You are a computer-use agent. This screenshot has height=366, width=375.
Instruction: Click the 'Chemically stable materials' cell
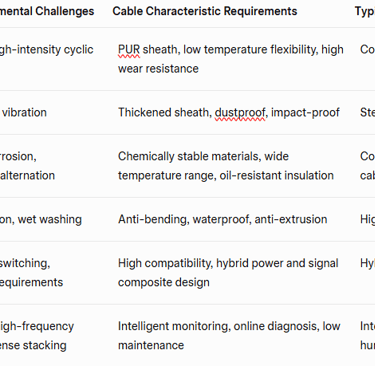226,166
